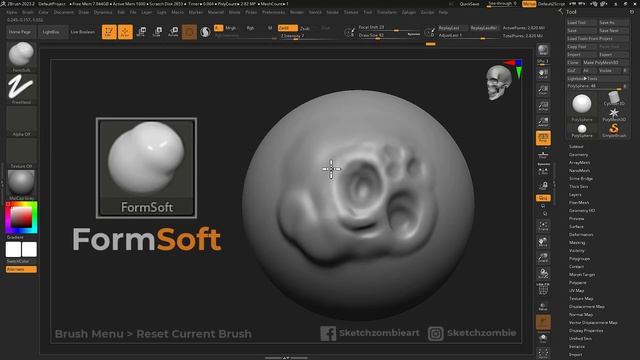Toggle the M material channel button
640x360 pixels.
[x=270, y=28]
